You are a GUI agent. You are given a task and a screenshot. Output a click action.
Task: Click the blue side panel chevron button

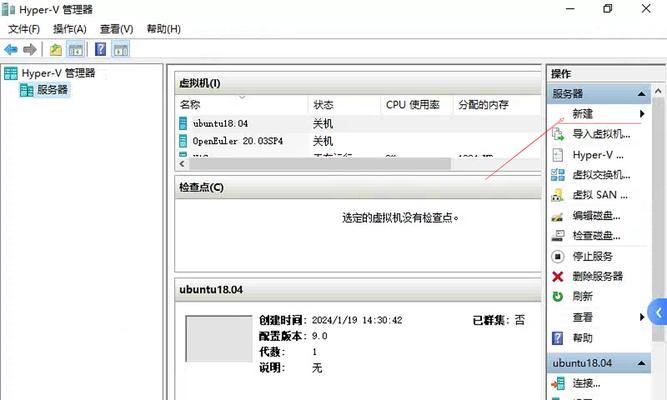coord(658,313)
